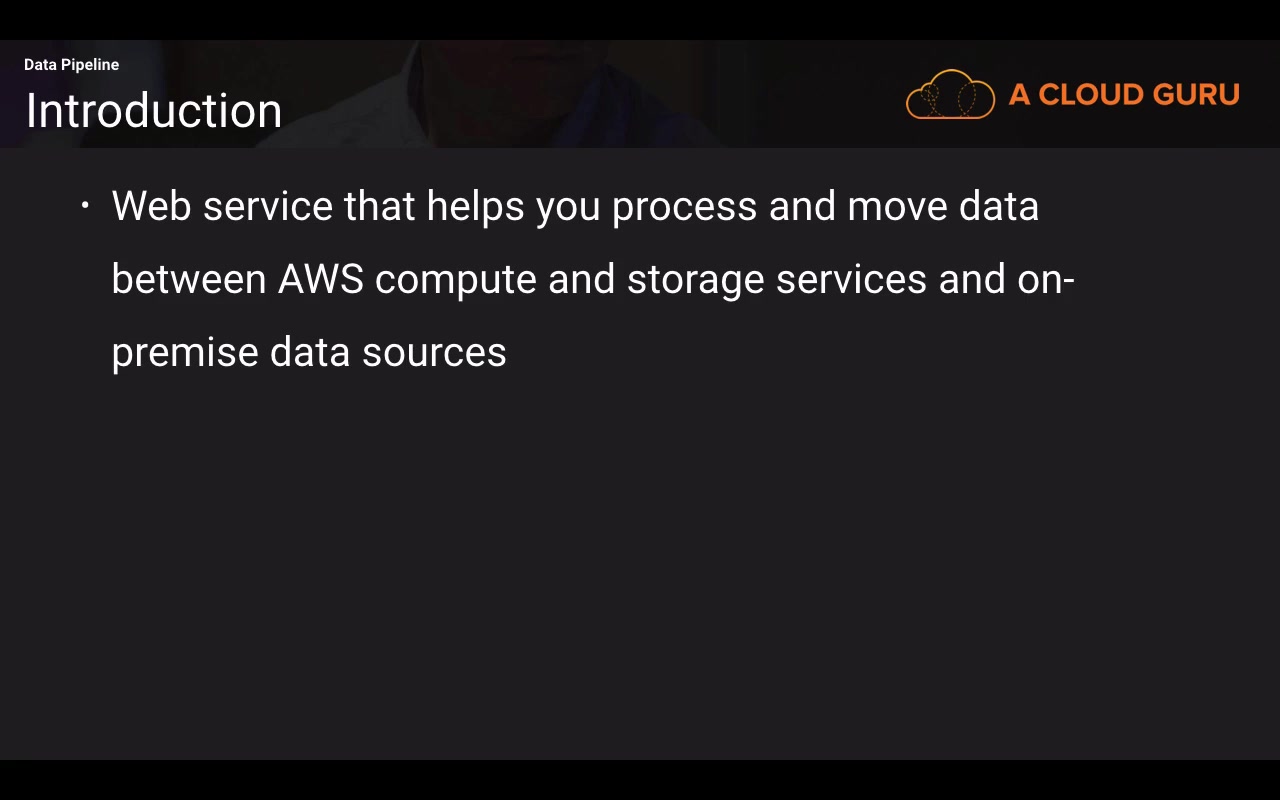This screenshot has height=800, width=1280.
Task: Click the words "Web service"
Action: (222, 206)
